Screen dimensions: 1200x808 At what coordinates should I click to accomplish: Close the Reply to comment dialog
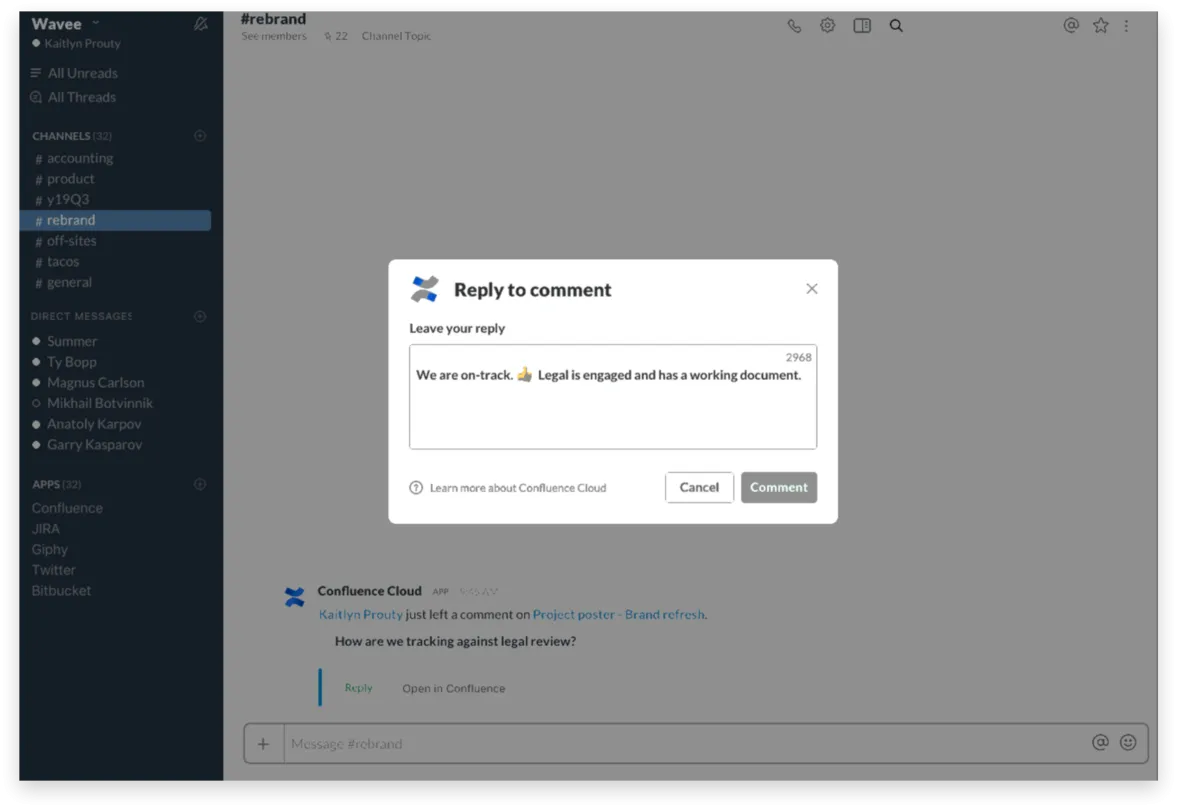tap(812, 289)
